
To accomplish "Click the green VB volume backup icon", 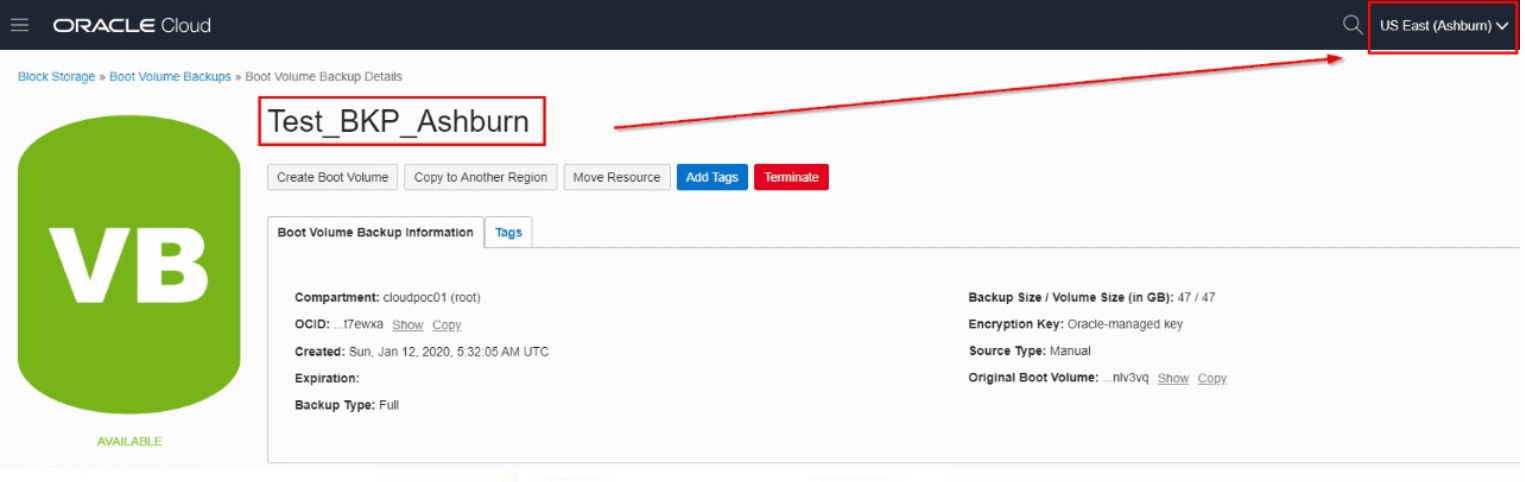I will coord(129,265).
